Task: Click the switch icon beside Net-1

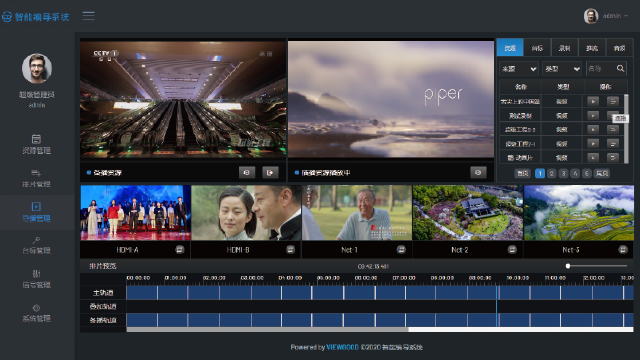Action: (401, 249)
